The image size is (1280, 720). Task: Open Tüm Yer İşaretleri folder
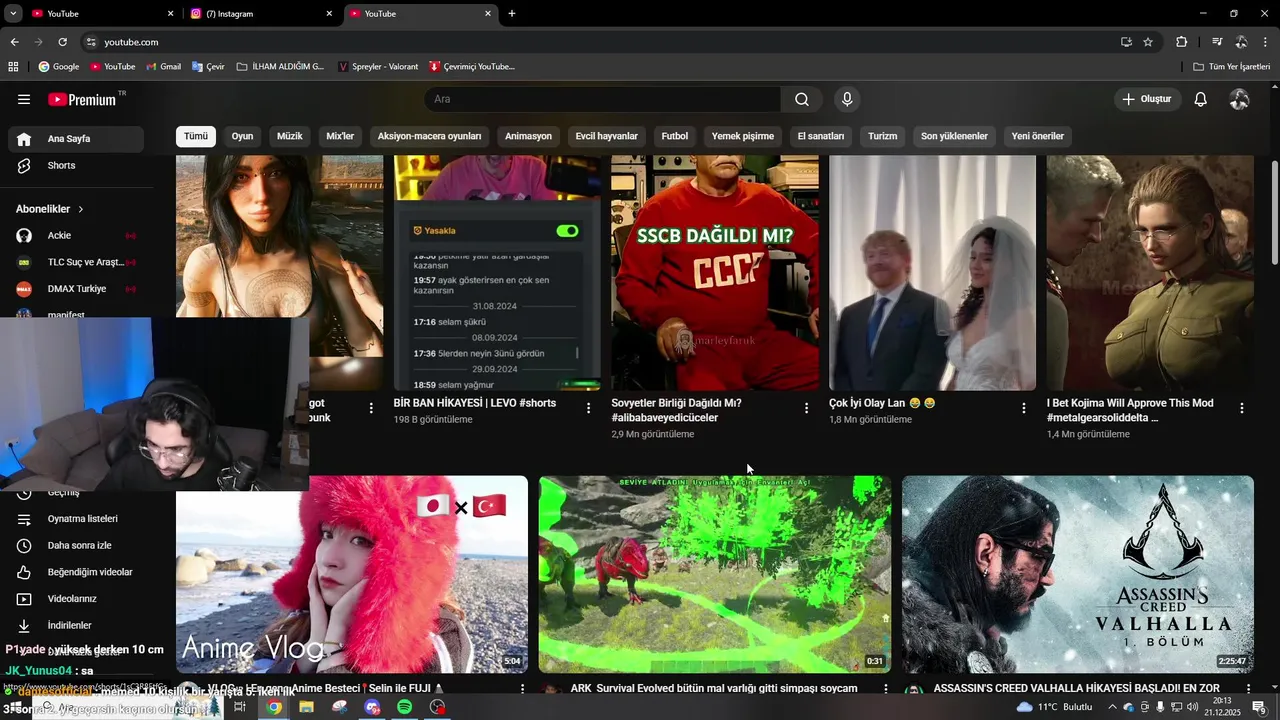pos(1231,67)
